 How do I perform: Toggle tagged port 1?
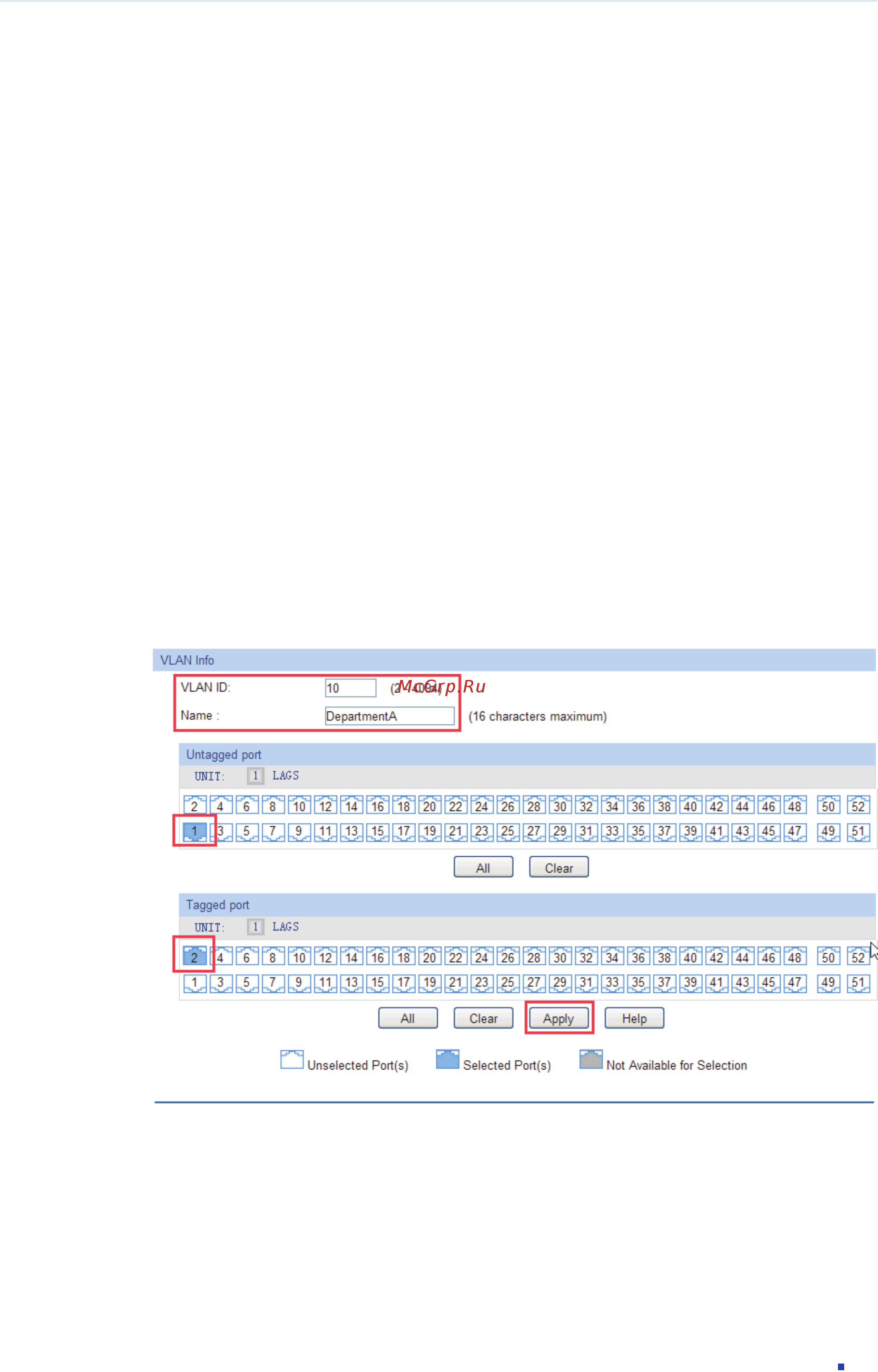tap(194, 983)
